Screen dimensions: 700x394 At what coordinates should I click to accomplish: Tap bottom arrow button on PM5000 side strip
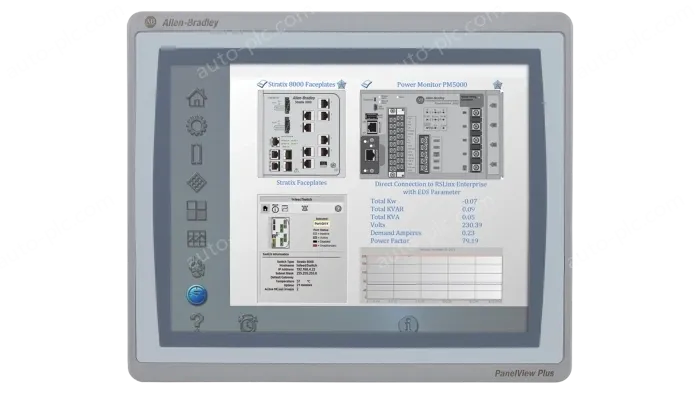point(493,164)
